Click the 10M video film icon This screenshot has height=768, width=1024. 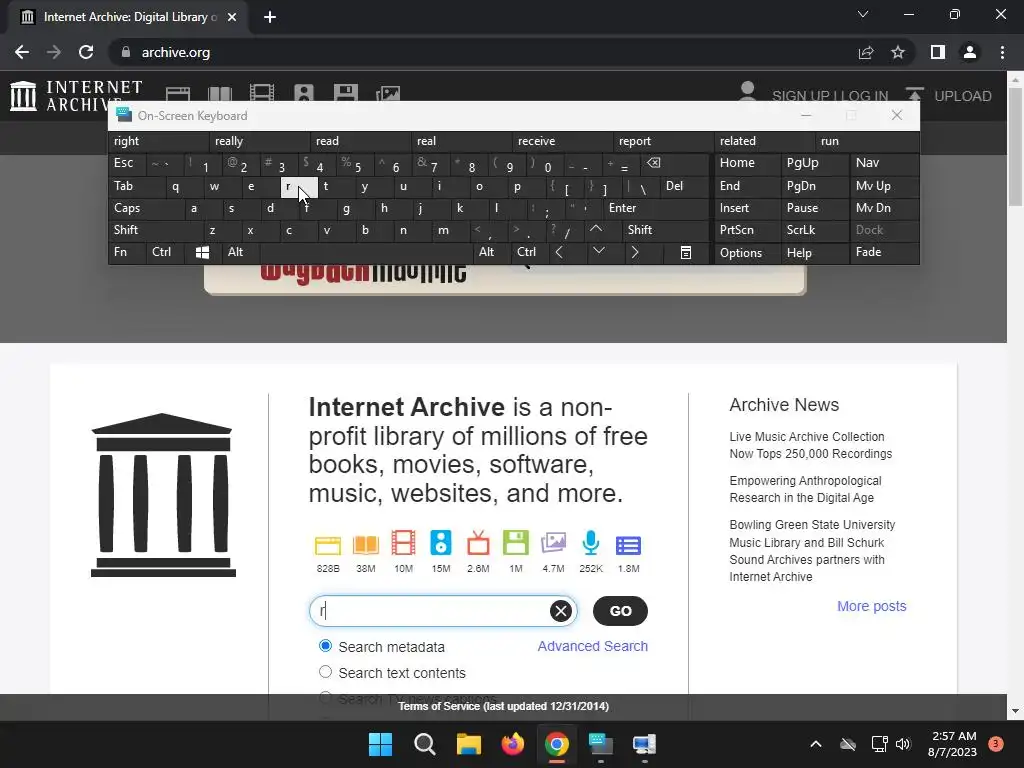click(404, 543)
